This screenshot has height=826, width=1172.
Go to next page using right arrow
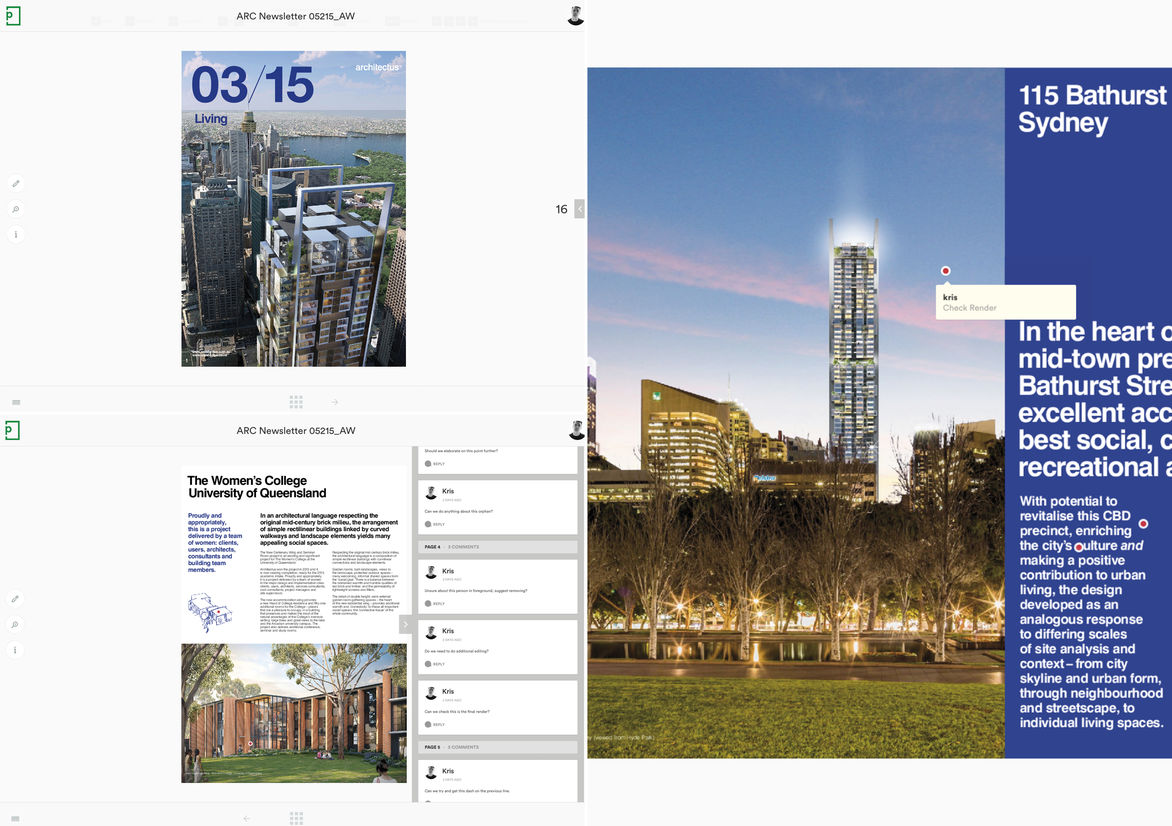(335, 402)
